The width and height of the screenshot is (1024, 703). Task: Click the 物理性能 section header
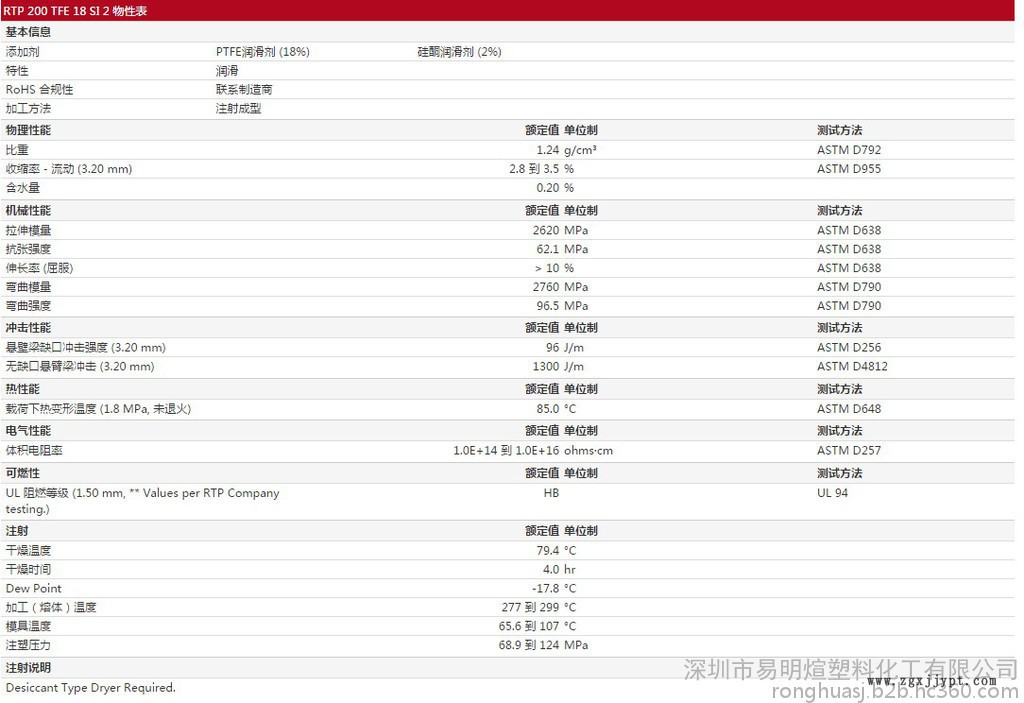pos(28,130)
